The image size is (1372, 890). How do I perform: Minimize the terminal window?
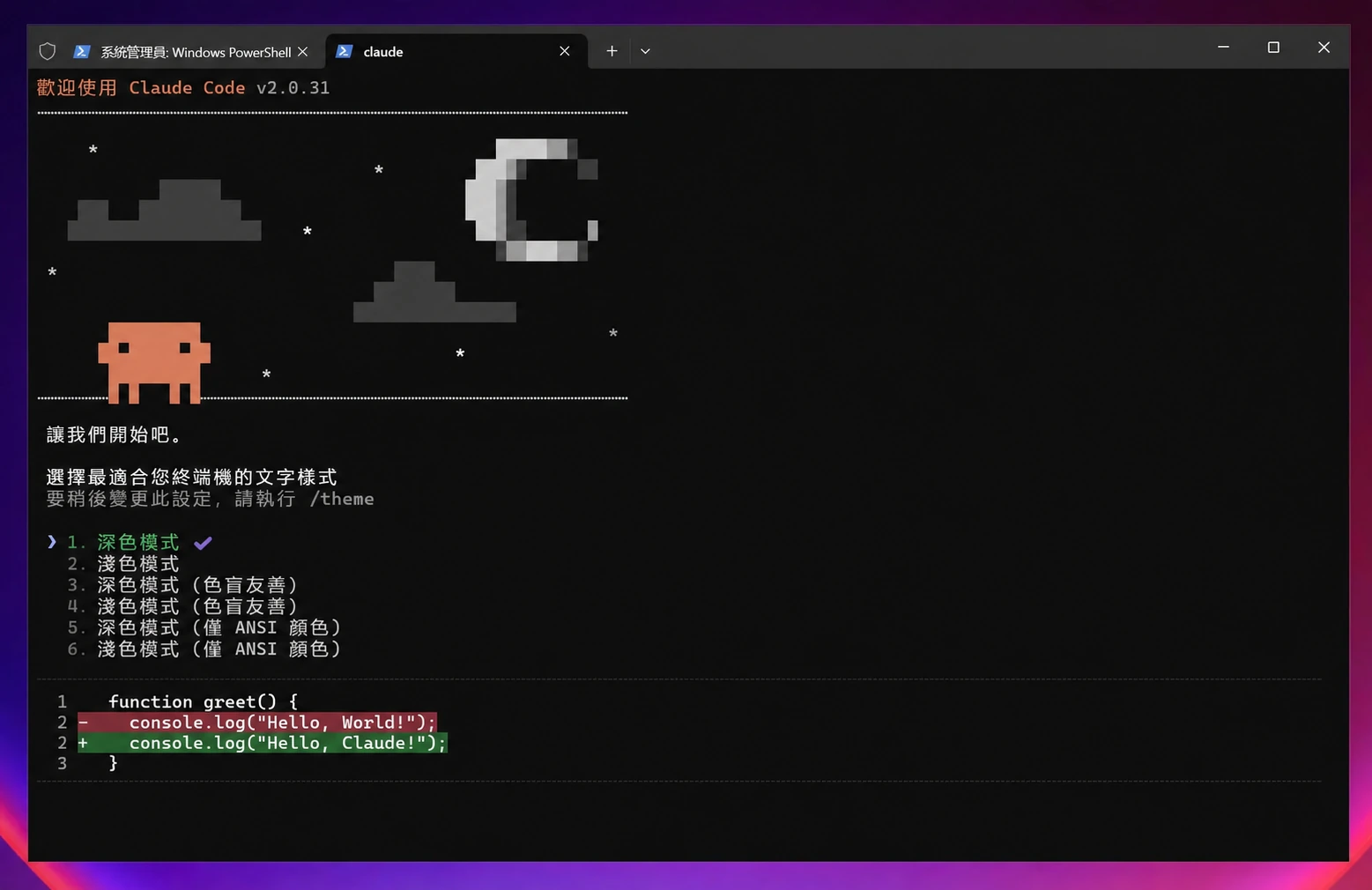(x=1223, y=47)
